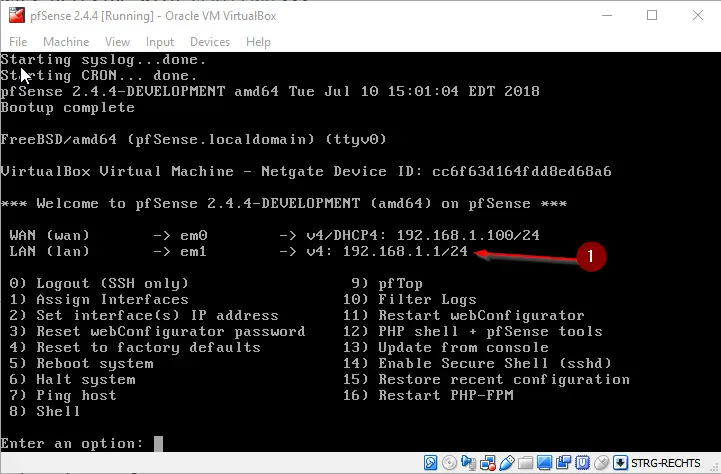
Task: Click the 'Welcome to pfSense 2.4.4-DEVELOPMENT' banner
Action: tap(284, 203)
